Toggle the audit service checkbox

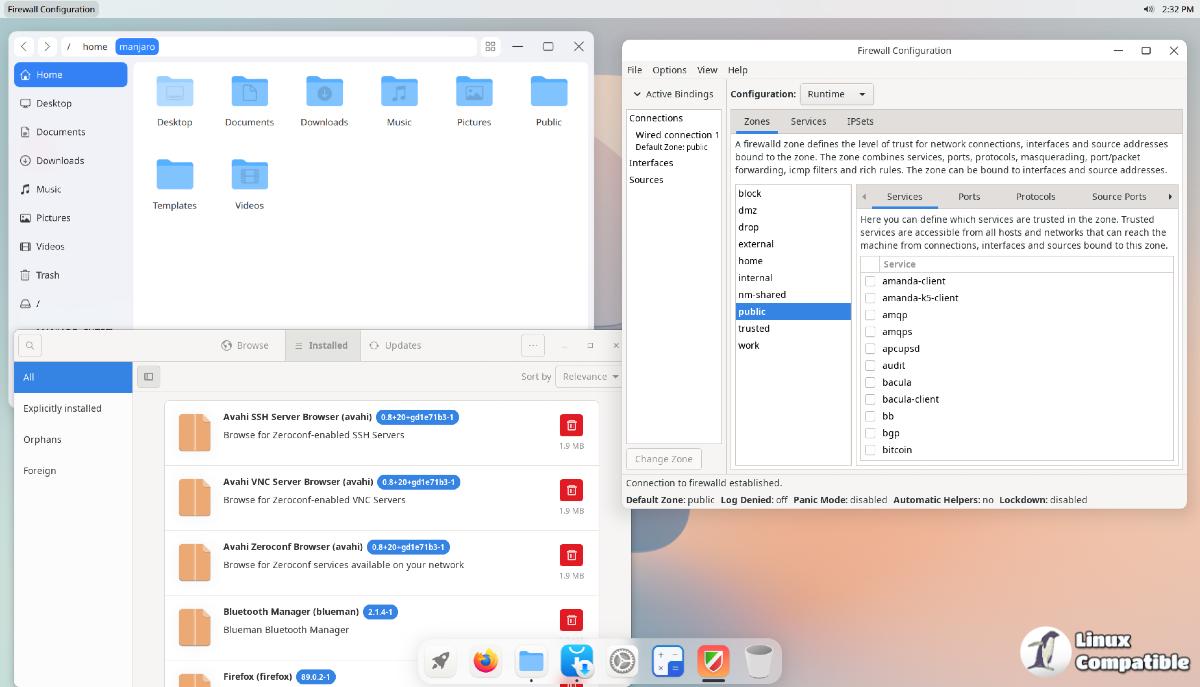(870, 366)
